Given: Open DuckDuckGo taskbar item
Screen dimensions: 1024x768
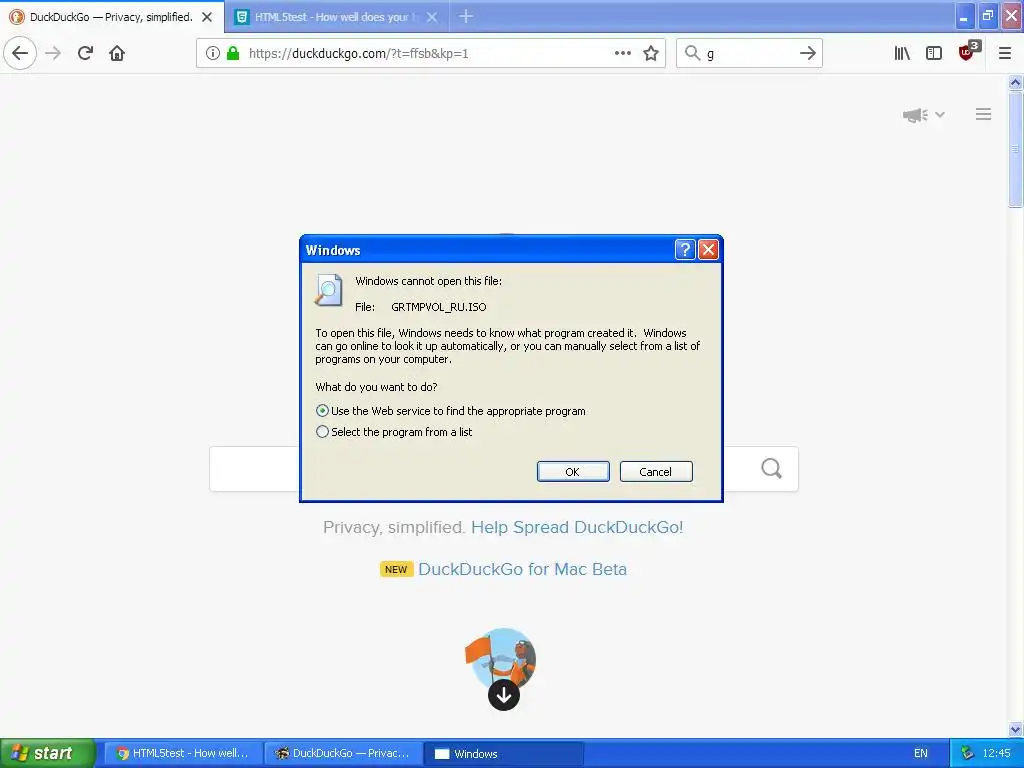Looking at the screenshot, I should (343, 753).
